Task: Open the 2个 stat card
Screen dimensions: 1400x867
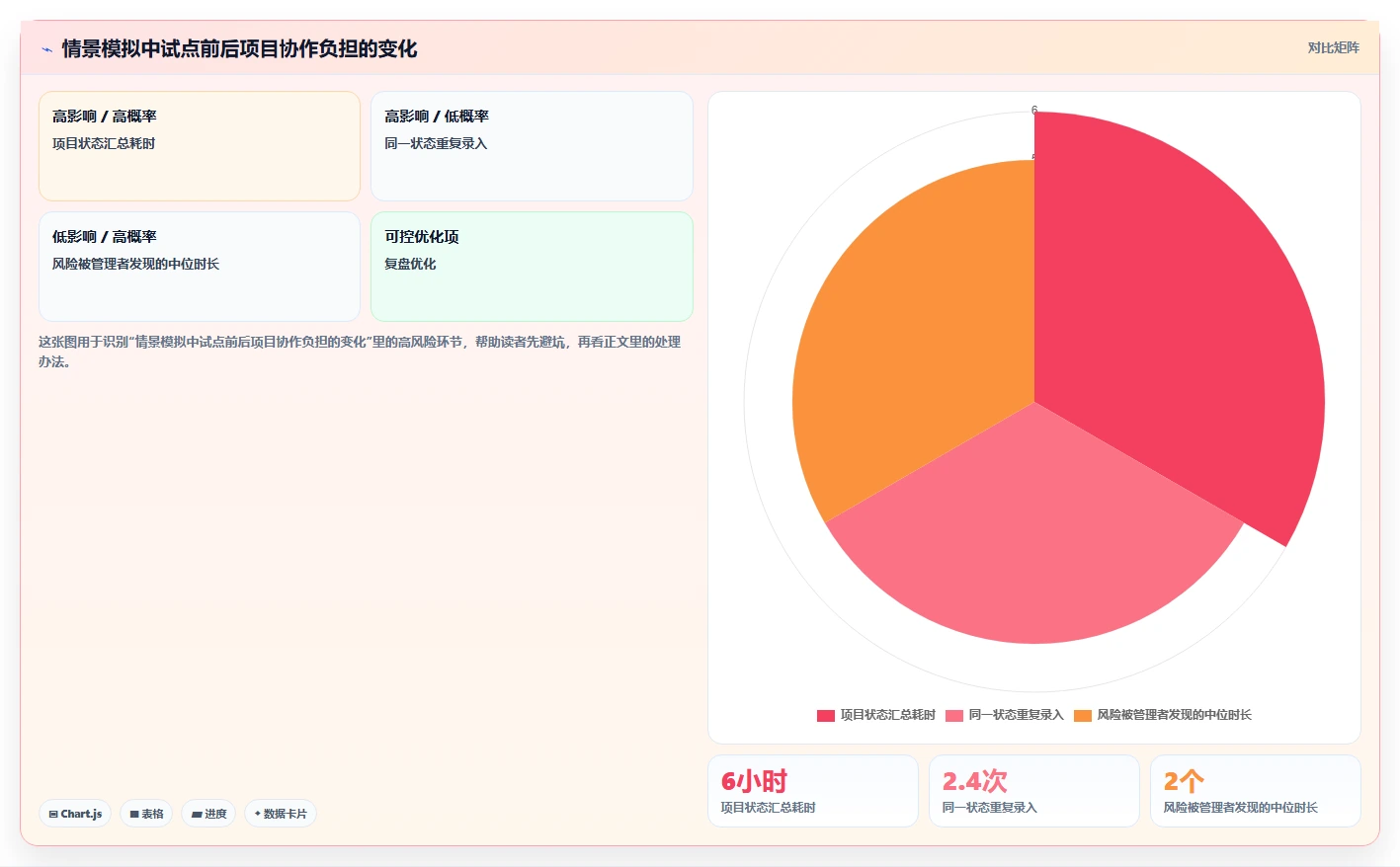Action: 1256,791
